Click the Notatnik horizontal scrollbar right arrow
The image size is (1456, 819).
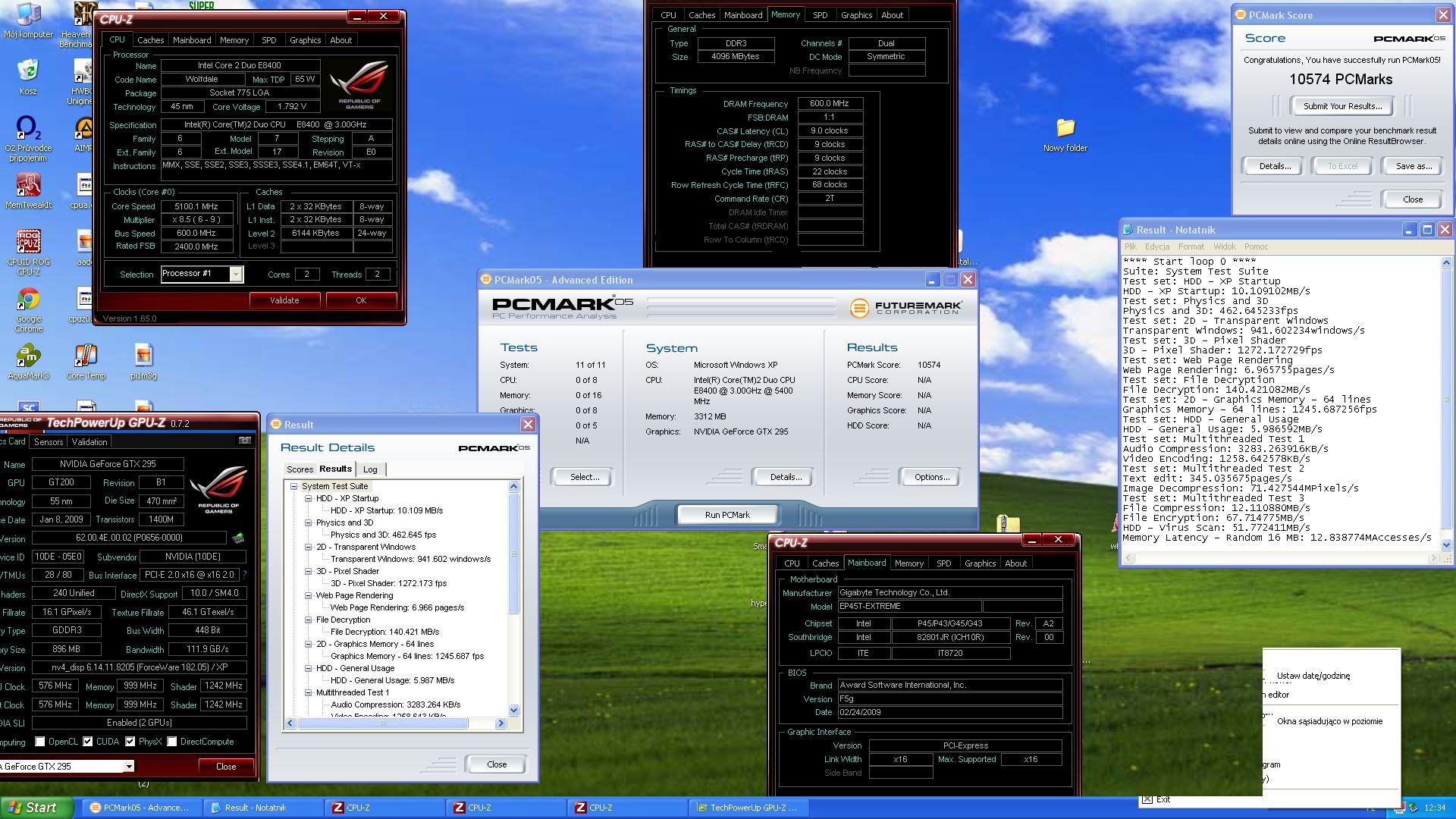coord(1432,558)
